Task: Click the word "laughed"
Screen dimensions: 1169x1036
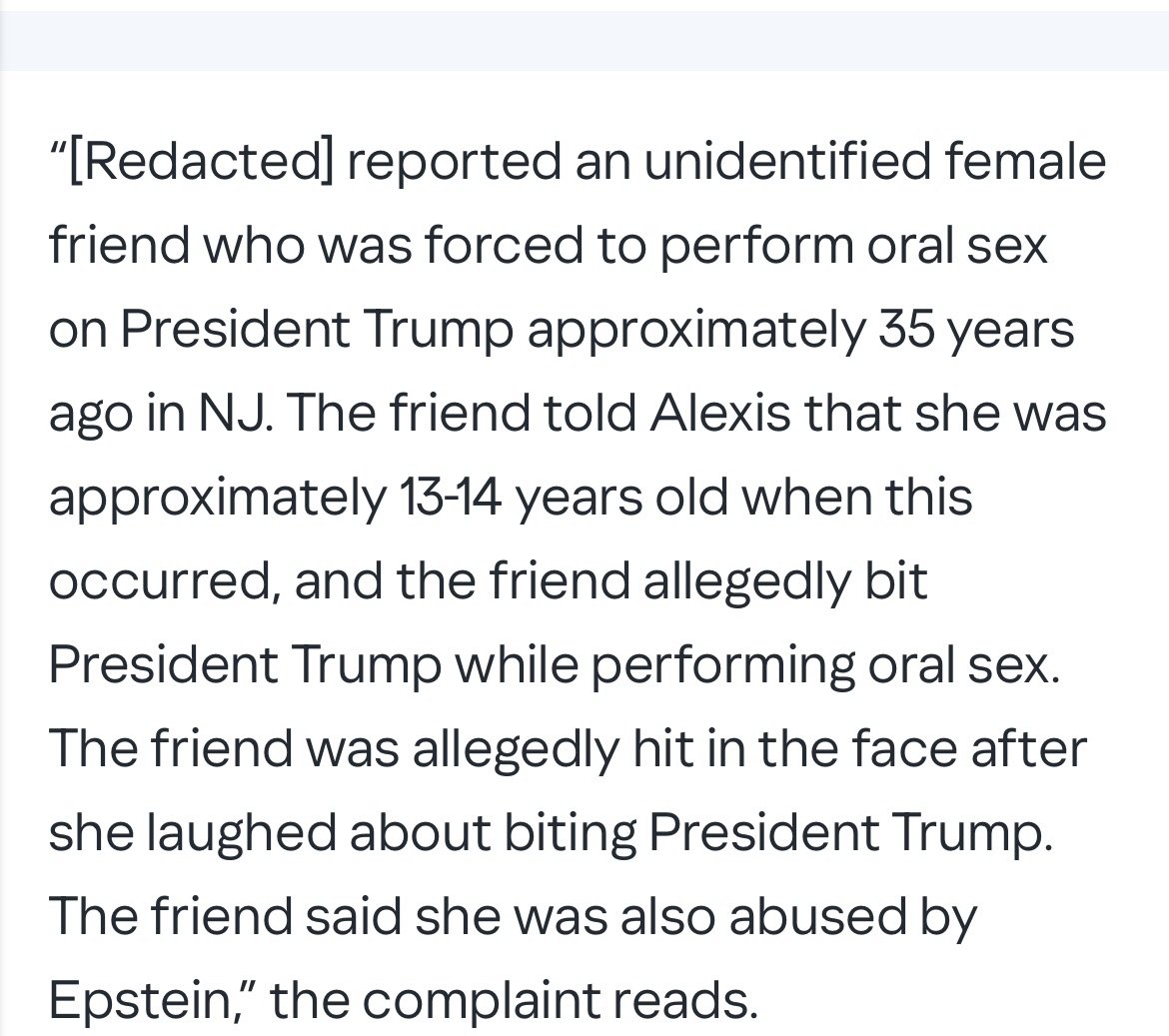Action: click(241, 834)
